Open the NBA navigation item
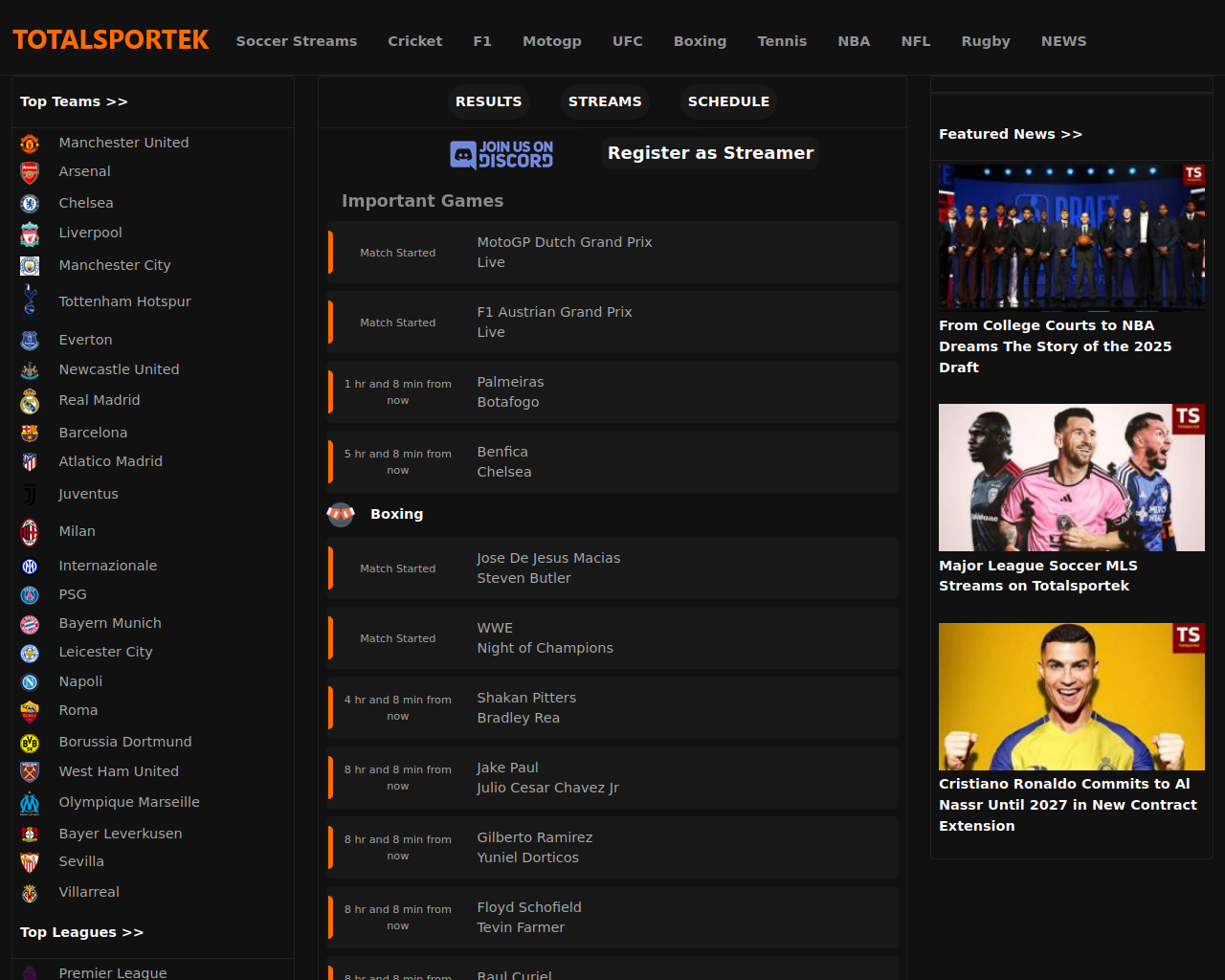Screen dimensions: 1225x980 tap(854, 41)
